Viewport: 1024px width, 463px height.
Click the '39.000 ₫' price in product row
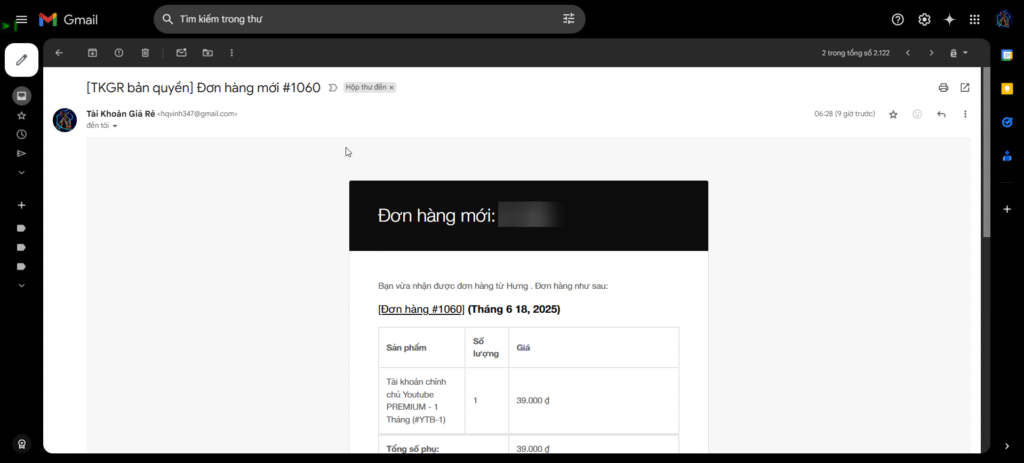point(533,400)
